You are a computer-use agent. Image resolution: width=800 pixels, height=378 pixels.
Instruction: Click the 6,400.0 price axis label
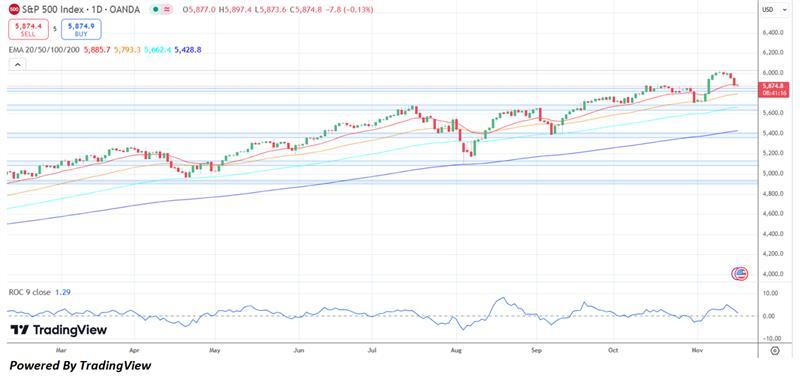(x=773, y=33)
